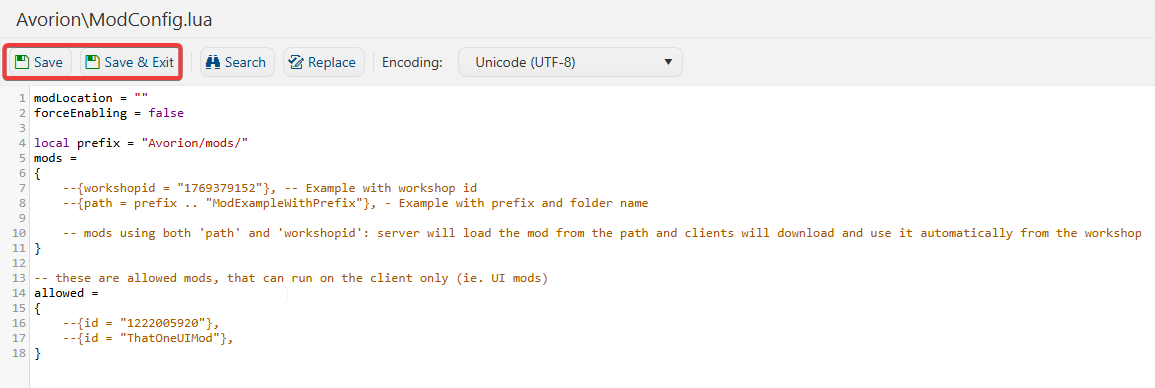This screenshot has height=388, width=1155.
Task: Click the Save & Exit floppy icon
Action: tap(92, 62)
